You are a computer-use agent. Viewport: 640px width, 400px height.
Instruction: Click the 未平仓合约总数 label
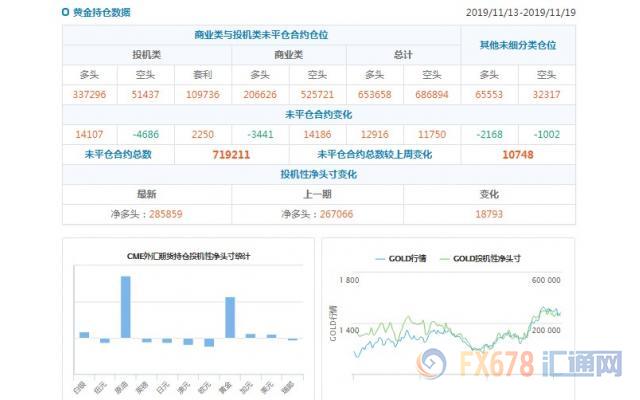pyautogui.click(x=118, y=154)
